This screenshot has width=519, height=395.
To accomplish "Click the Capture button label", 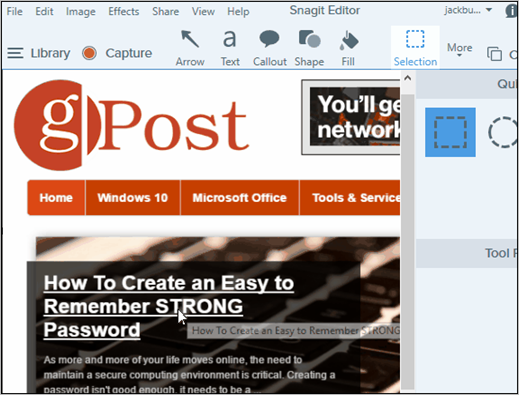I will 129,53.
